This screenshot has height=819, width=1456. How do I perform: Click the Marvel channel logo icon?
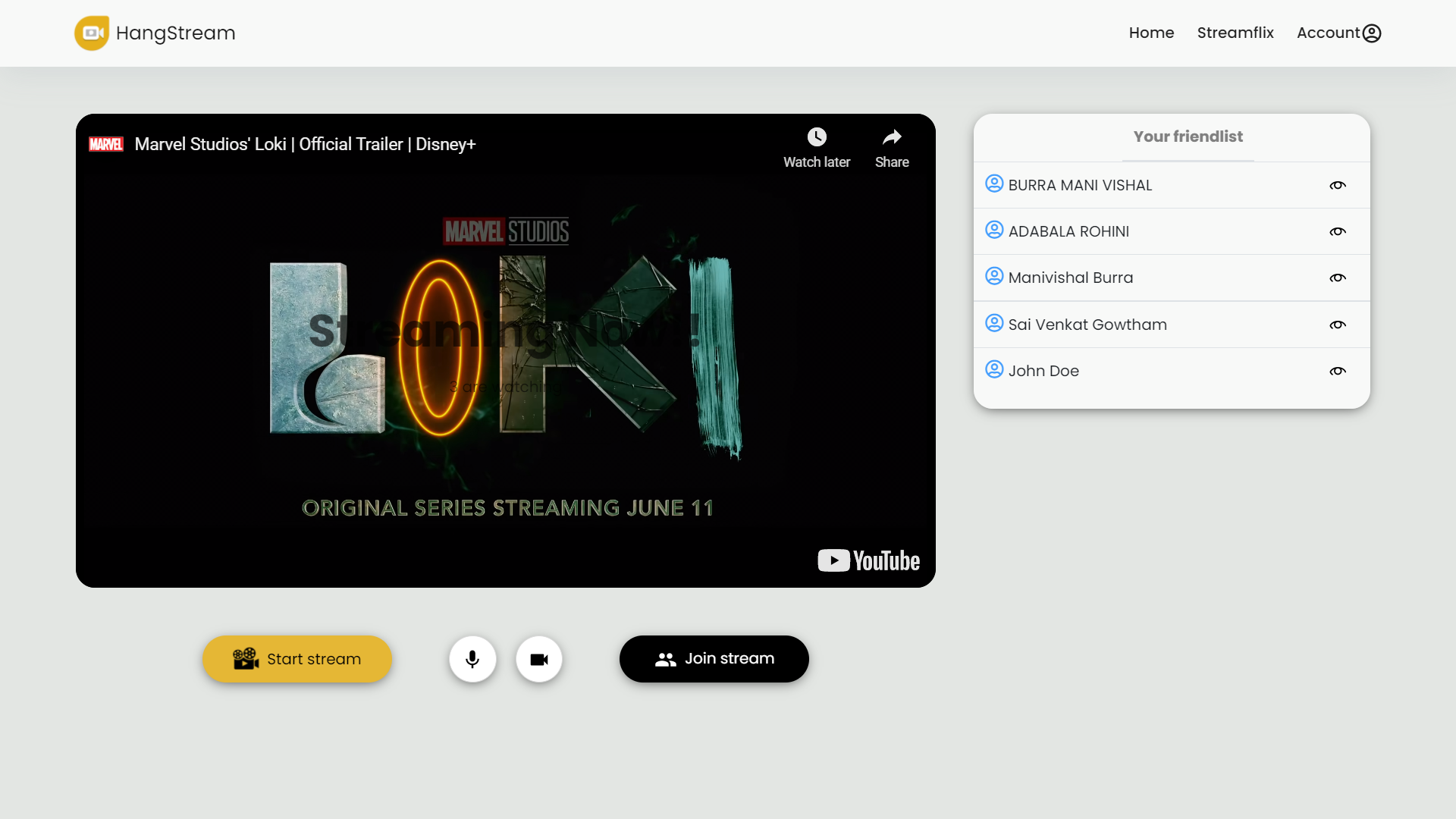click(x=106, y=144)
